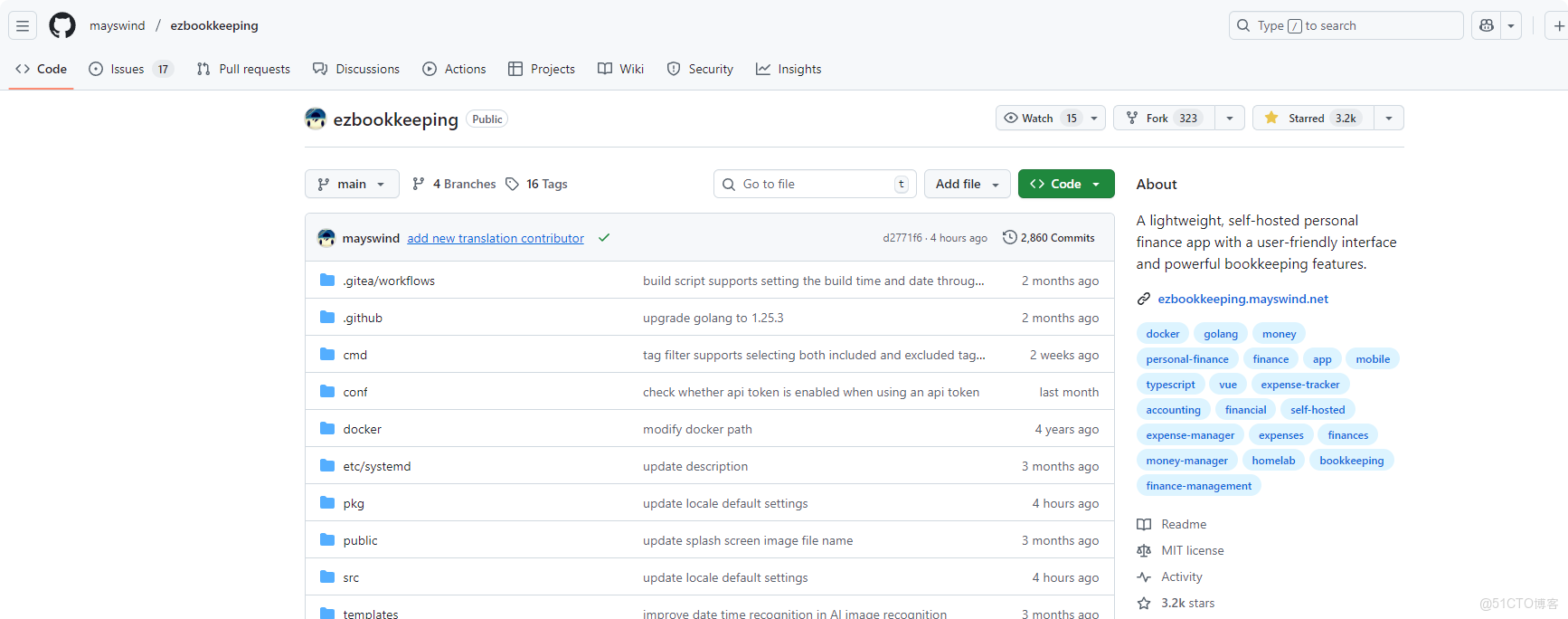Image resolution: width=1568 pixels, height=619 pixels.
Task: Click the commit history clock icon
Action: click(x=1009, y=237)
